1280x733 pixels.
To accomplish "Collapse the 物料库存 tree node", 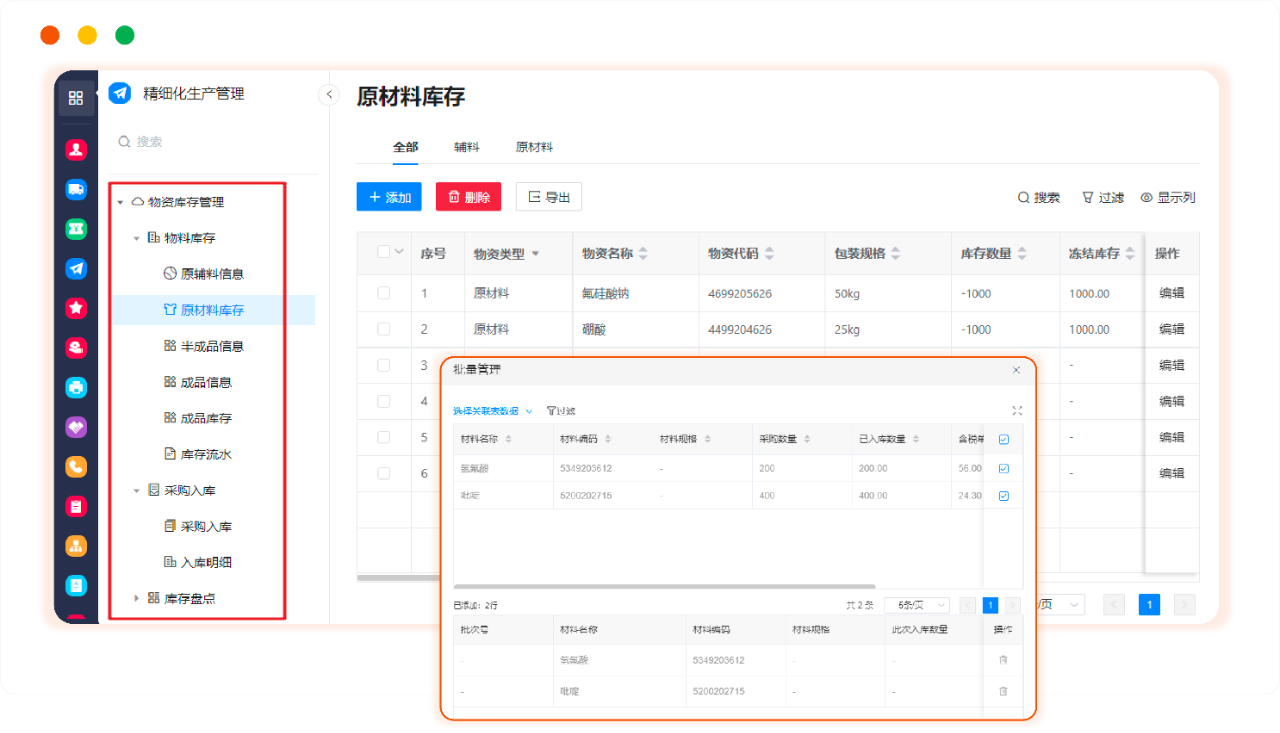I will (x=136, y=238).
